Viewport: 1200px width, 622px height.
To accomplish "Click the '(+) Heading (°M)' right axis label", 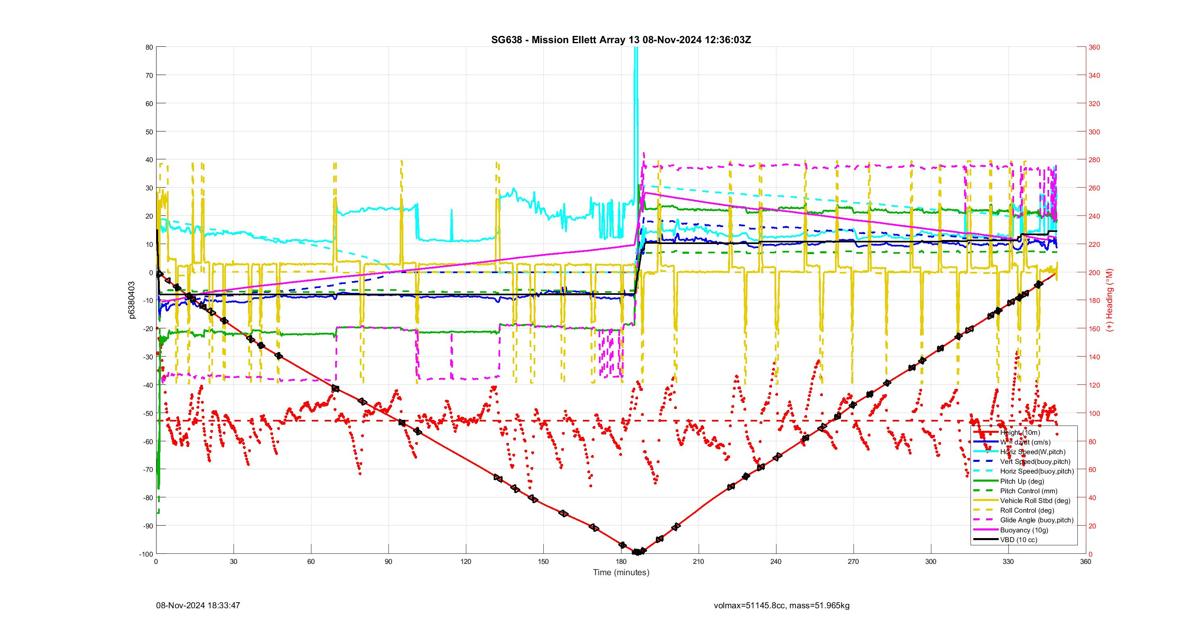I will [1110, 300].
